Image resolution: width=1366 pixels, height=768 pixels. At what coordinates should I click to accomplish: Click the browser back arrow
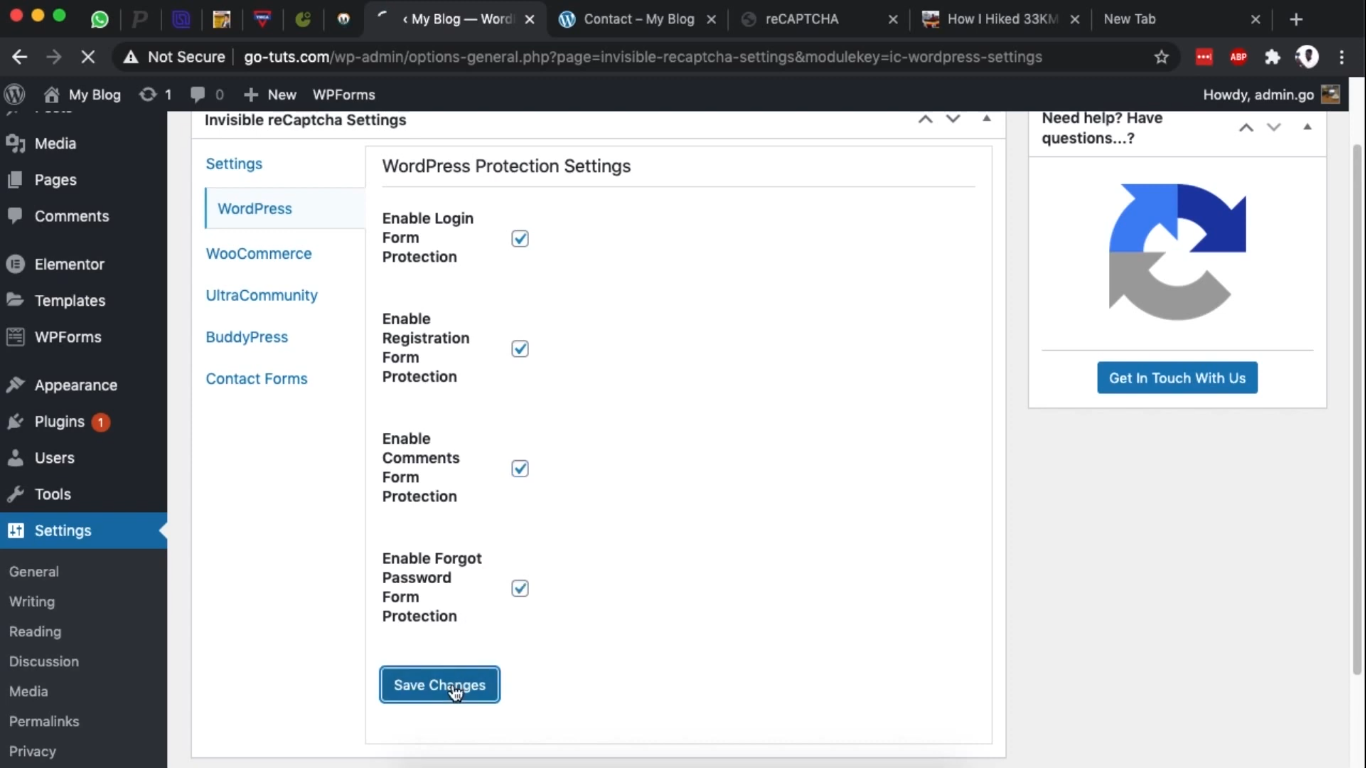click(20, 57)
